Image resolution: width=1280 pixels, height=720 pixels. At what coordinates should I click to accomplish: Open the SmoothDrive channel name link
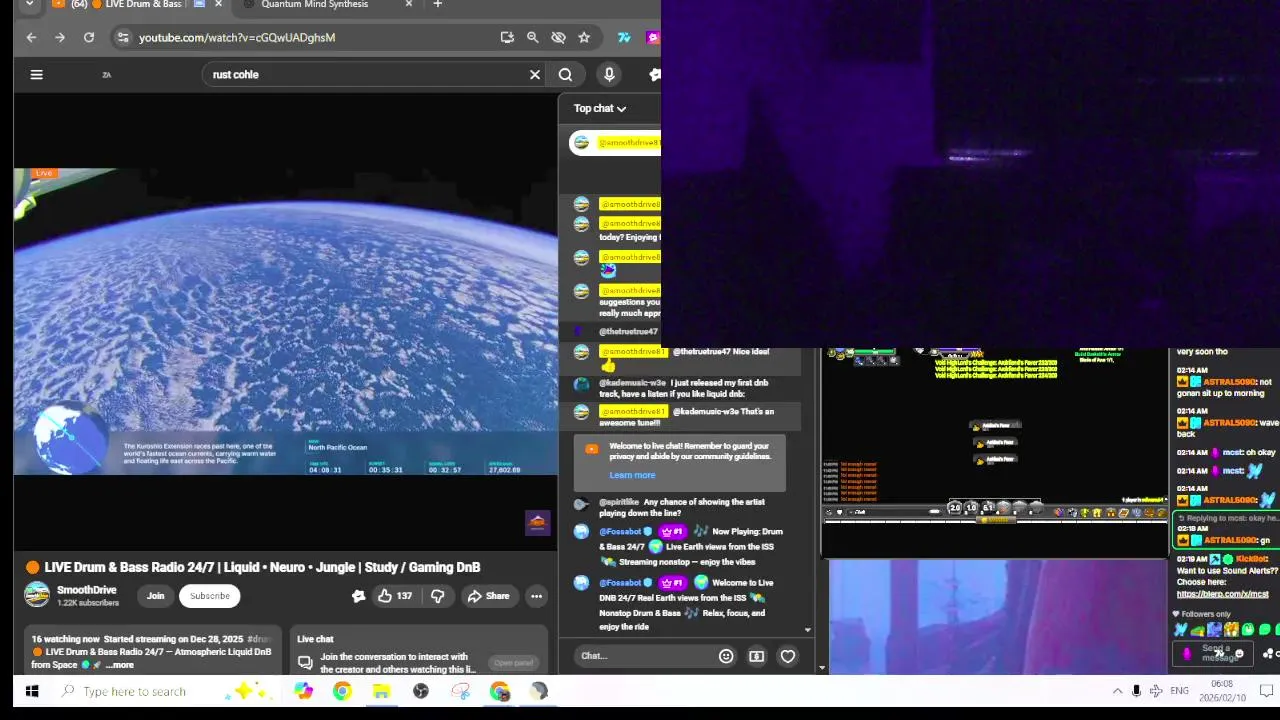point(86,590)
